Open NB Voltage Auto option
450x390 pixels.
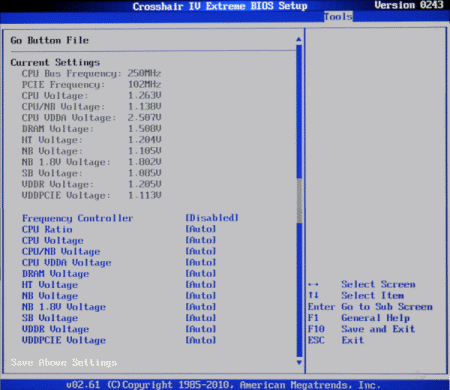pyautogui.click(x=201, y=295)
